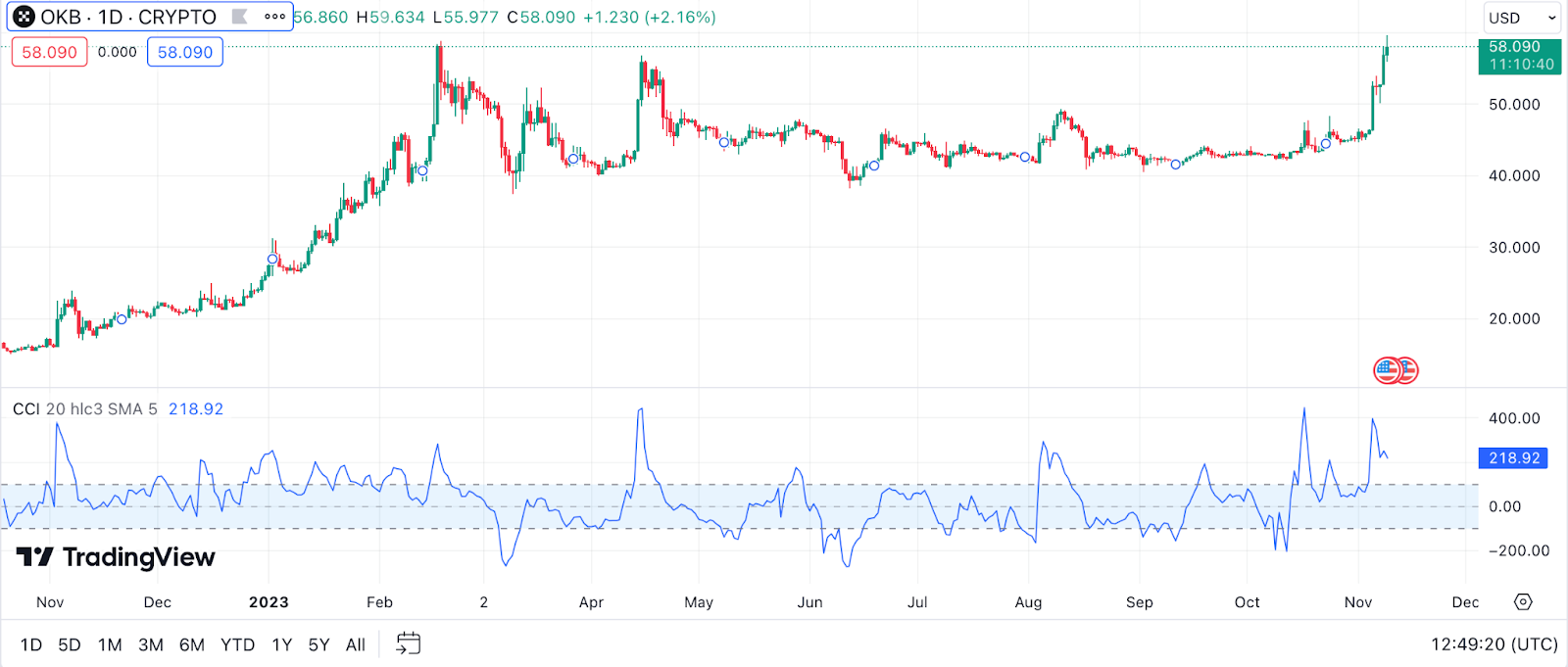Show the All time range
Screen dimensions: 1568x667
(356, 644)
